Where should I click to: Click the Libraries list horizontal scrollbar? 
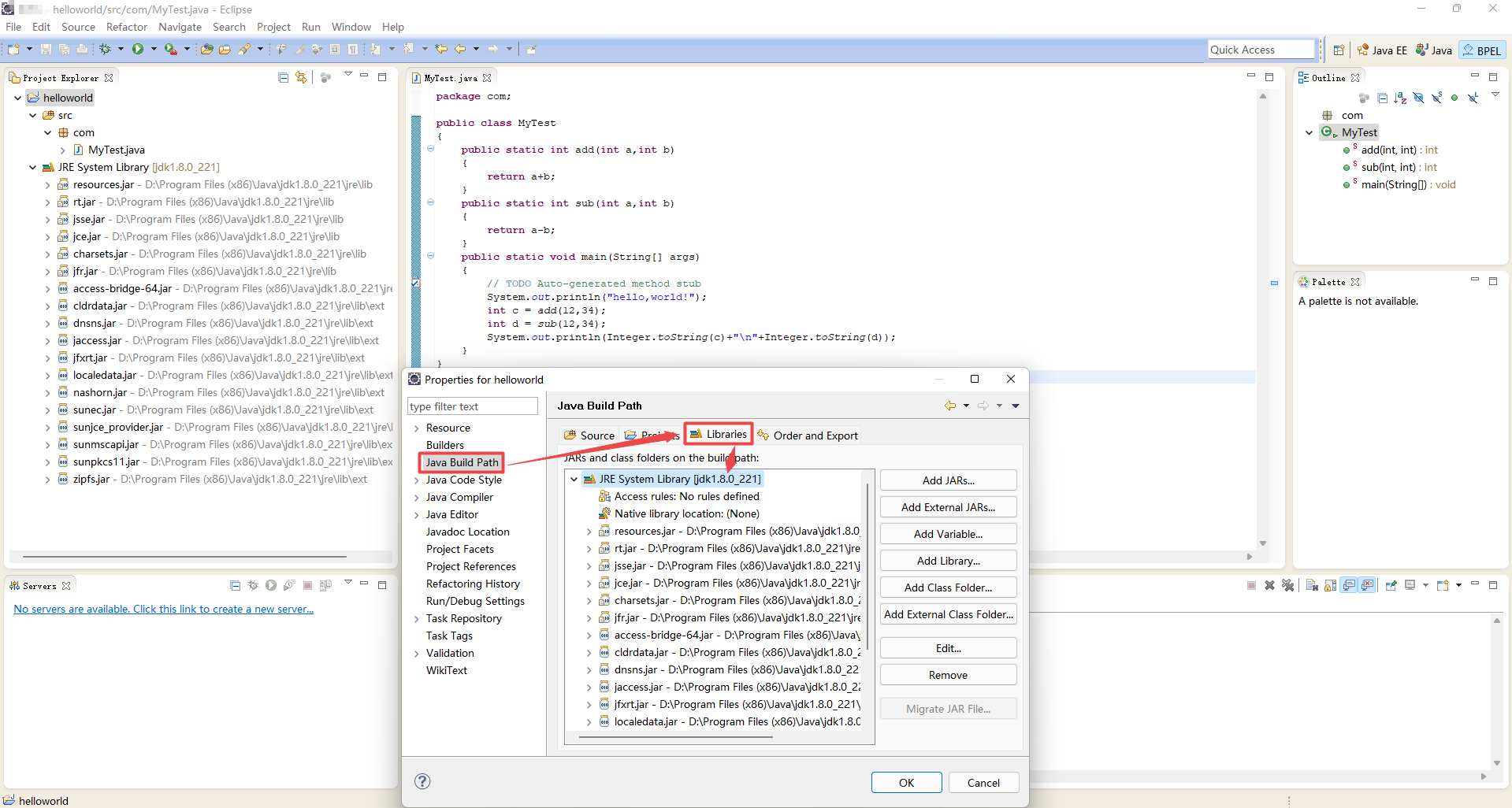(x=675, y=737)
